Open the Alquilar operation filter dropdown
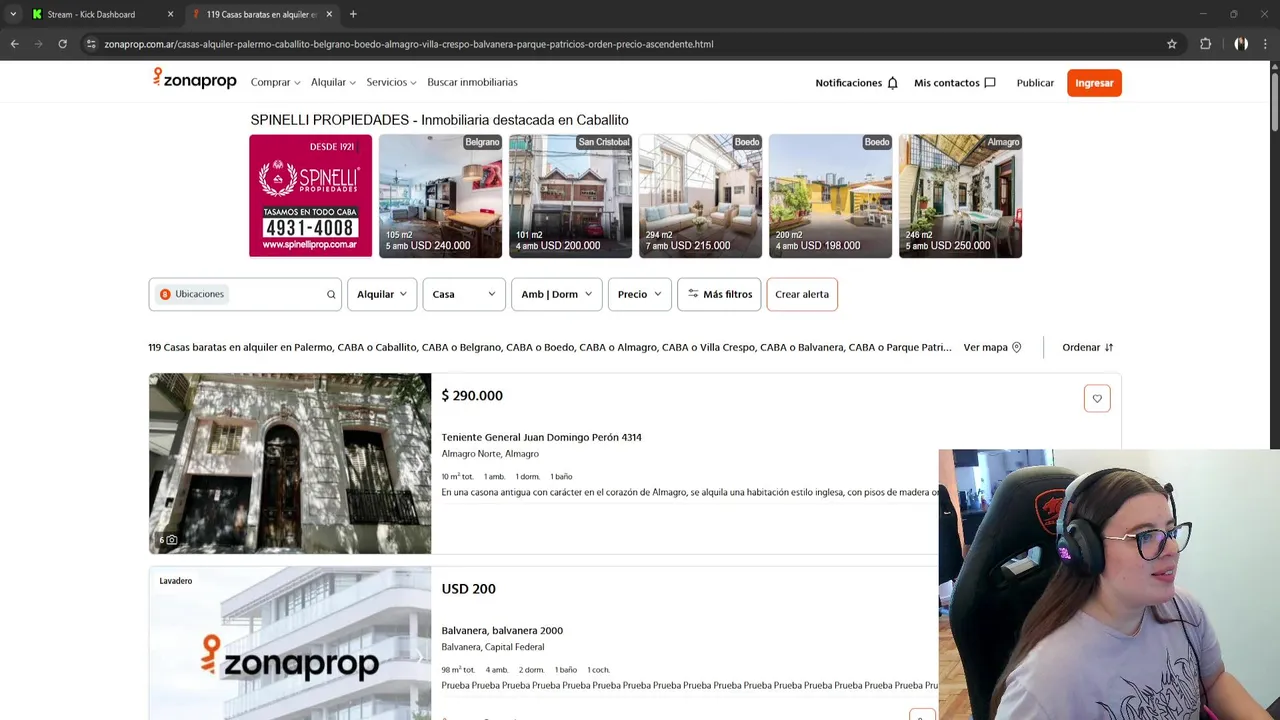This screenshot has width=1280, height=720. click(x=382, y=294)
